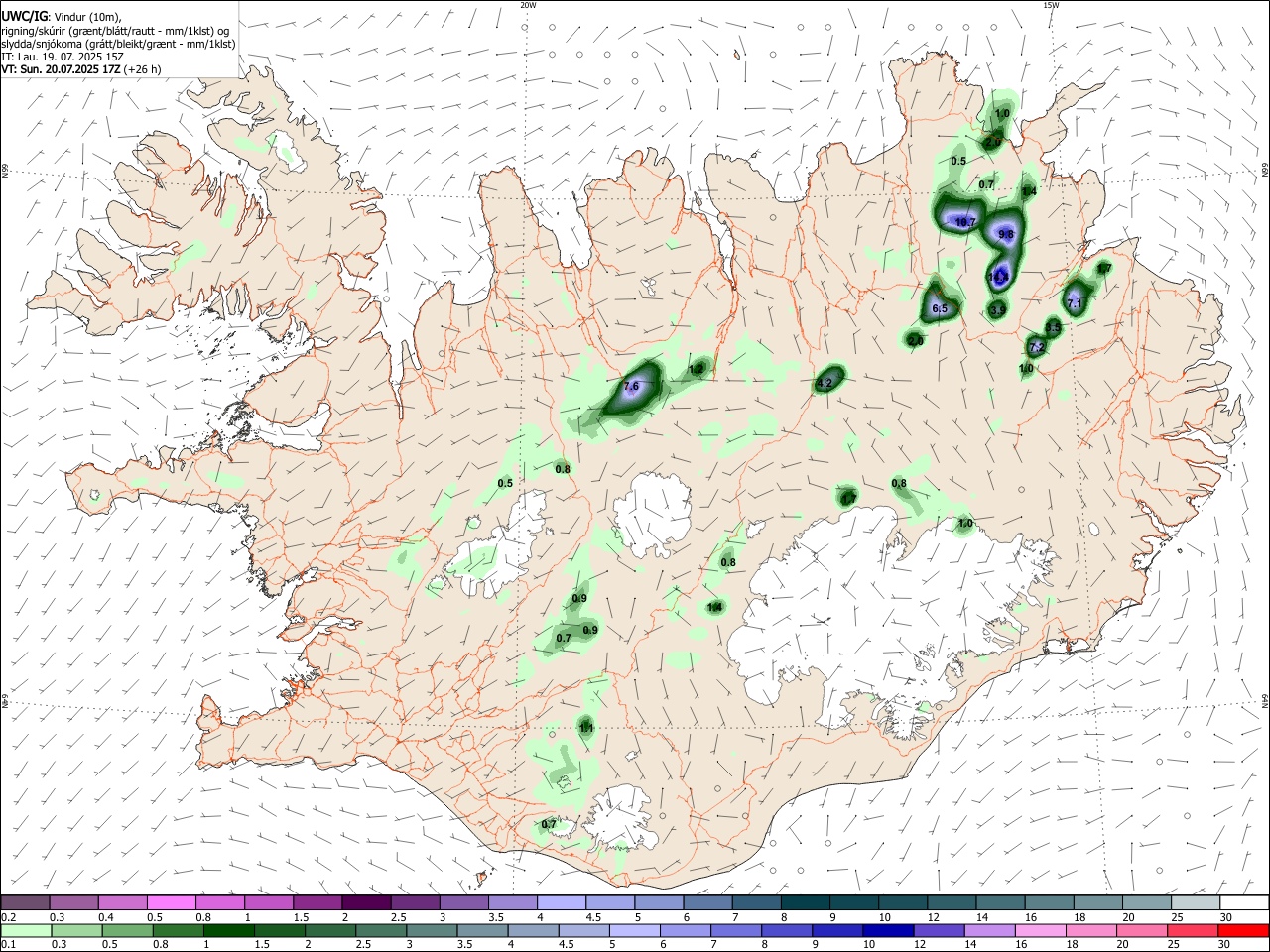Screen dimensions: 1270x952
Task: Pick the dusky mauve 0.2 snow legend swatch
Action: point(25,903)
